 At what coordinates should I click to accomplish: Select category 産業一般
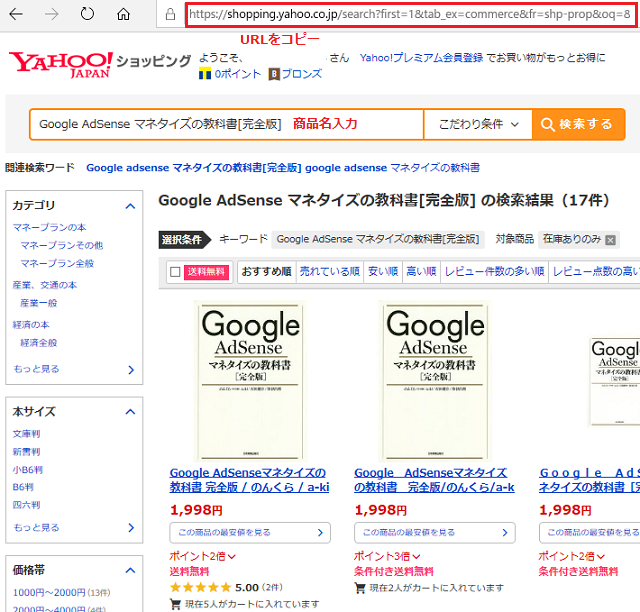pos(39,303)
